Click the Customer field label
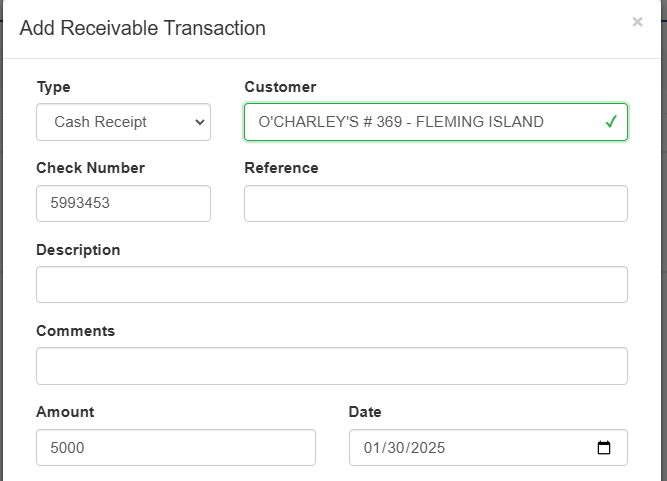667x481 pixels. click(x=280, y=87)
